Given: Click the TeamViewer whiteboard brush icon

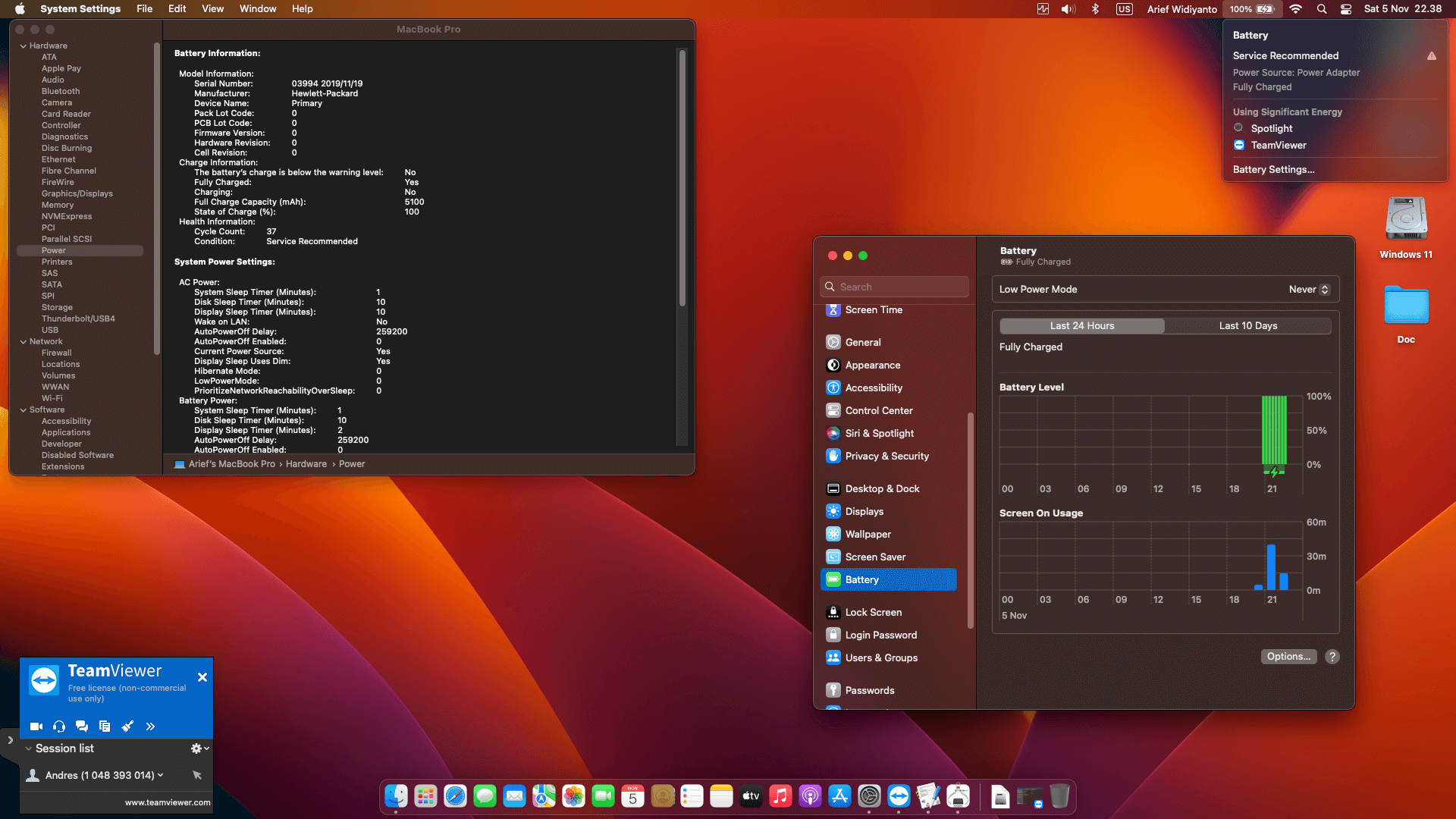Looking at the screenshot, I should [127, 726].
